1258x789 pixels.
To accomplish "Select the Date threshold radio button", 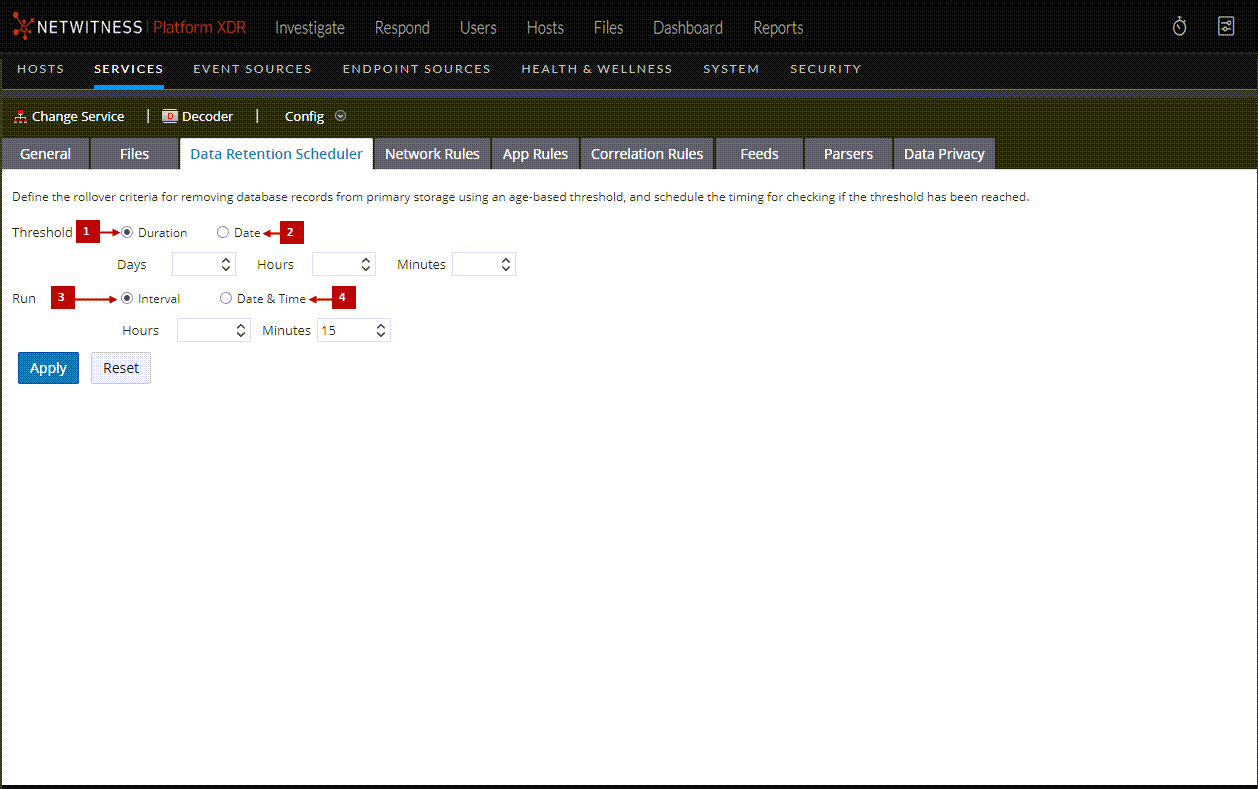I will tap(223, 232).
